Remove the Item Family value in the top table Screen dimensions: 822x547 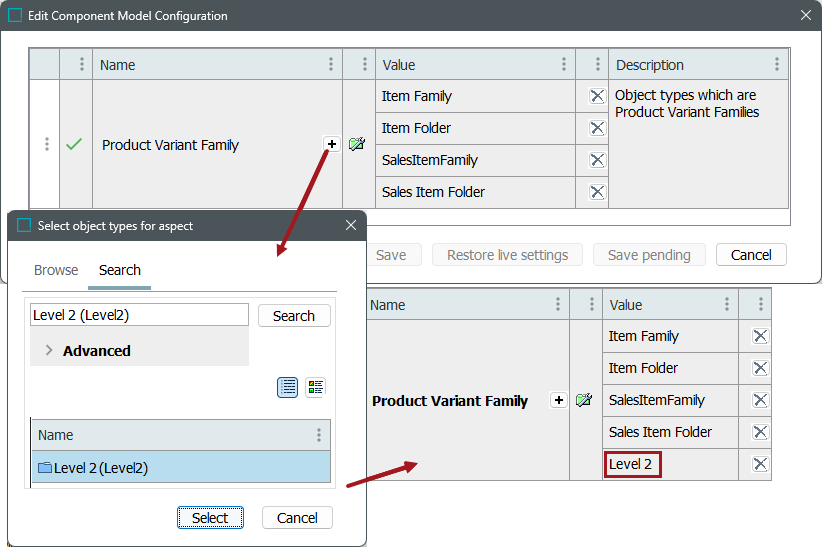pyautogui.click(x=597, y=96)
